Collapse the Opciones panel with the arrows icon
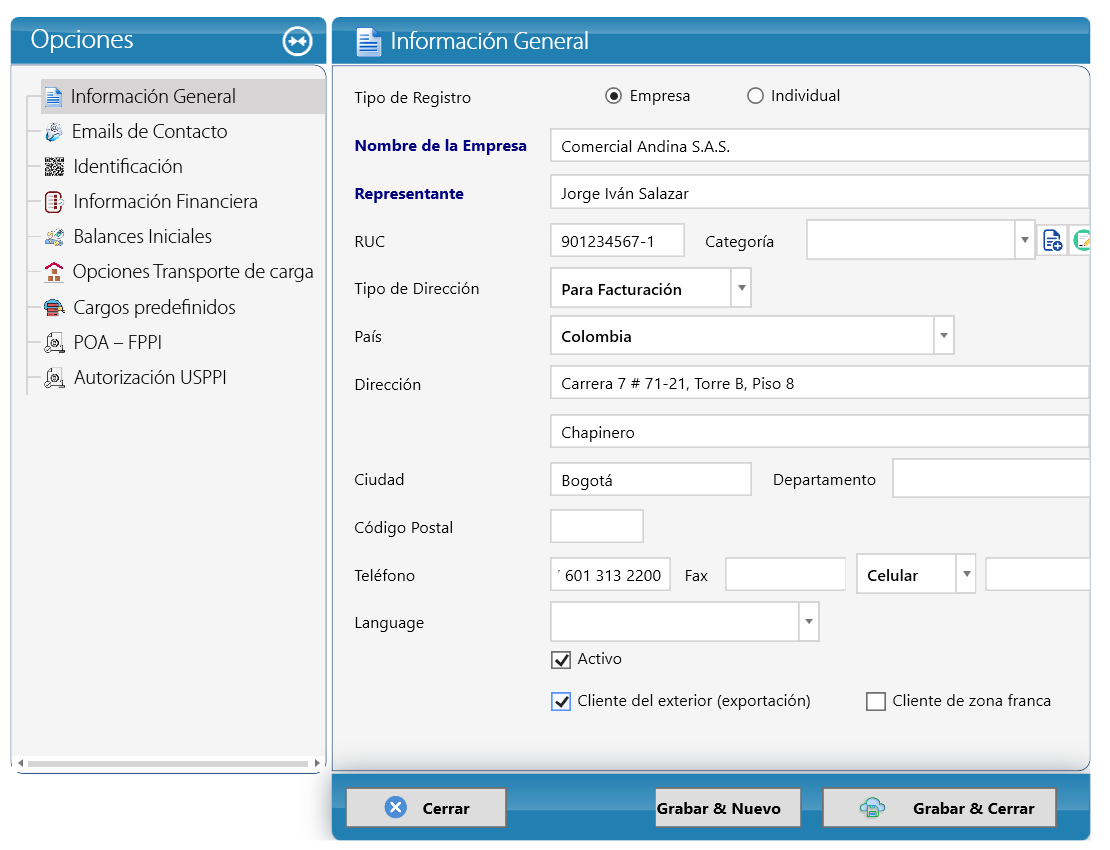The image size is (1110, 850). click(297, 41)
